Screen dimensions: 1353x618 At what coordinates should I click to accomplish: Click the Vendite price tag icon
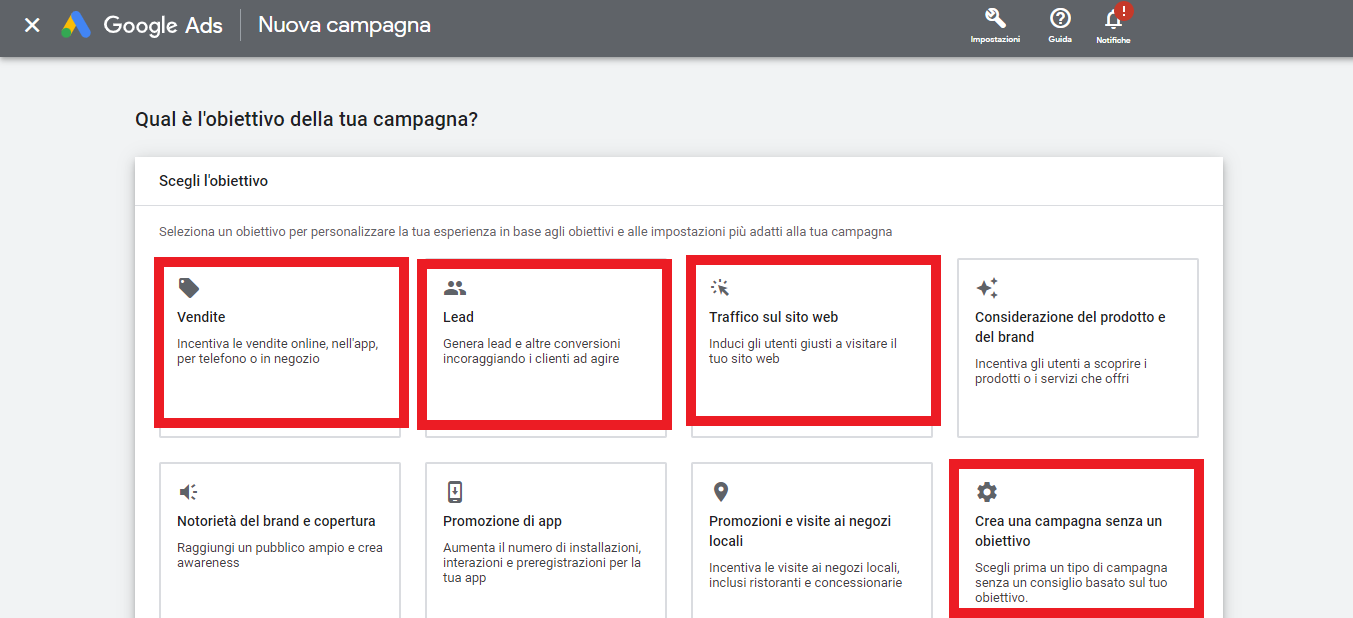(188, 288)
